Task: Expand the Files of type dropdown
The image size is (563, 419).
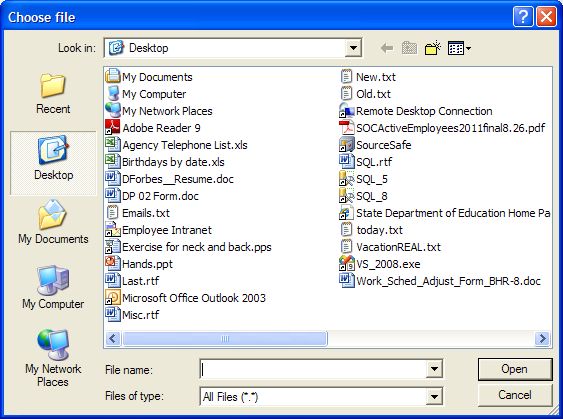Action: tap(434, 396)
